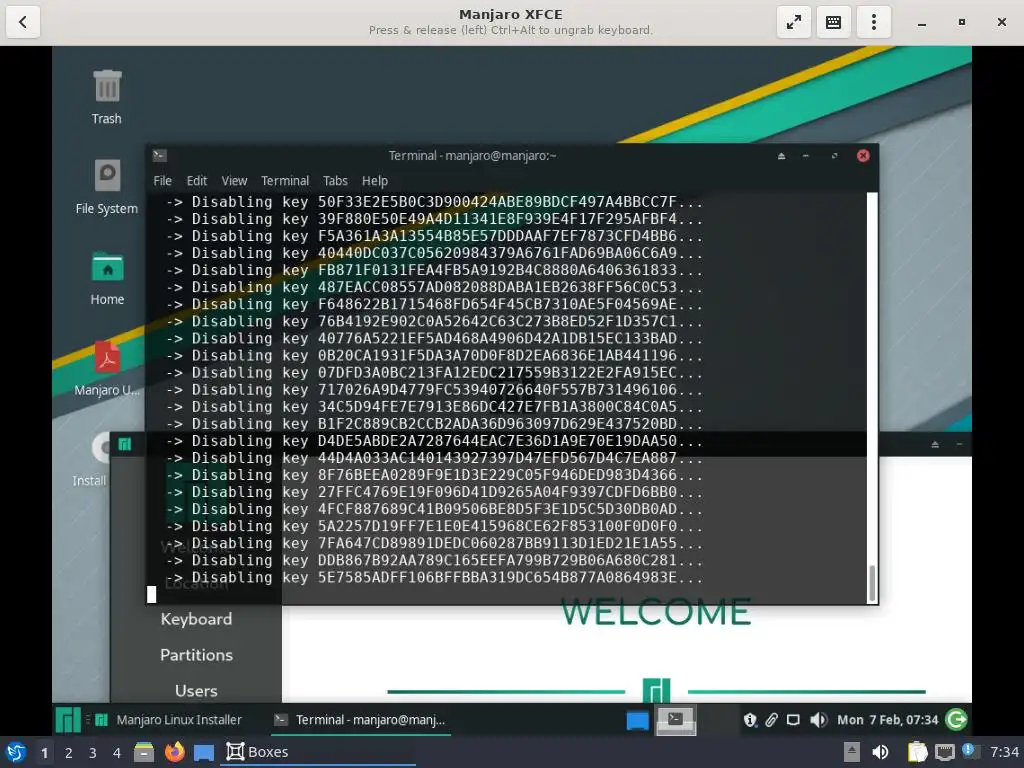1024x768 pixels.
Task: Open the Manjaro User Guide PDF icon
Action: click(107, 369)
